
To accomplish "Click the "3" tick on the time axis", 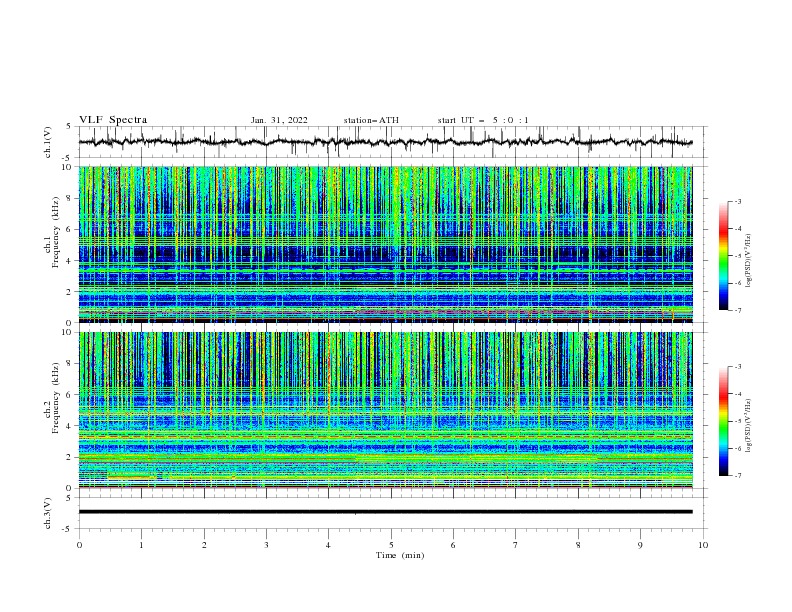I will [x=266, y=545].
